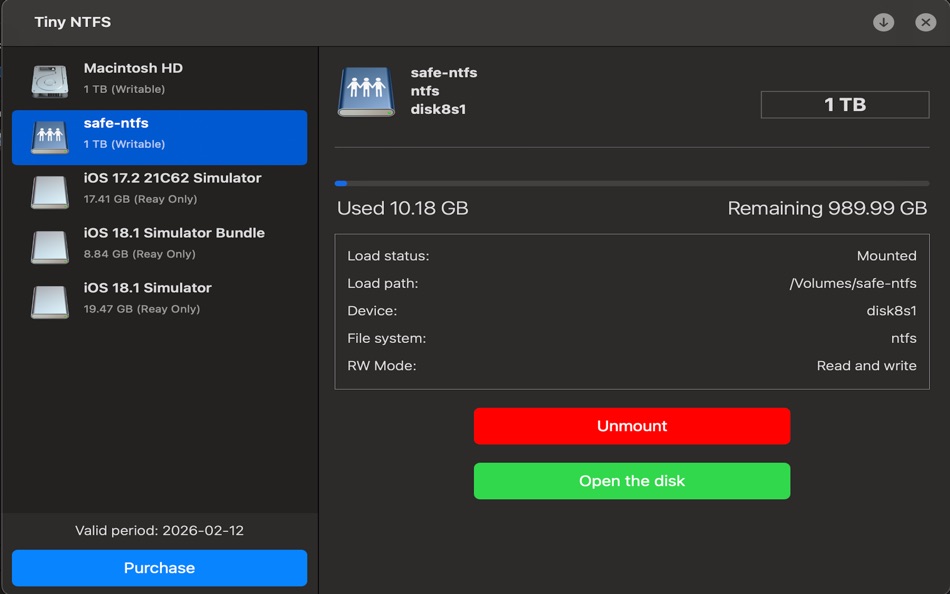Click the safe-ntfs shared drive icon in sidebar
Viewport: 950px width, 594px height.
coord(50,137)
